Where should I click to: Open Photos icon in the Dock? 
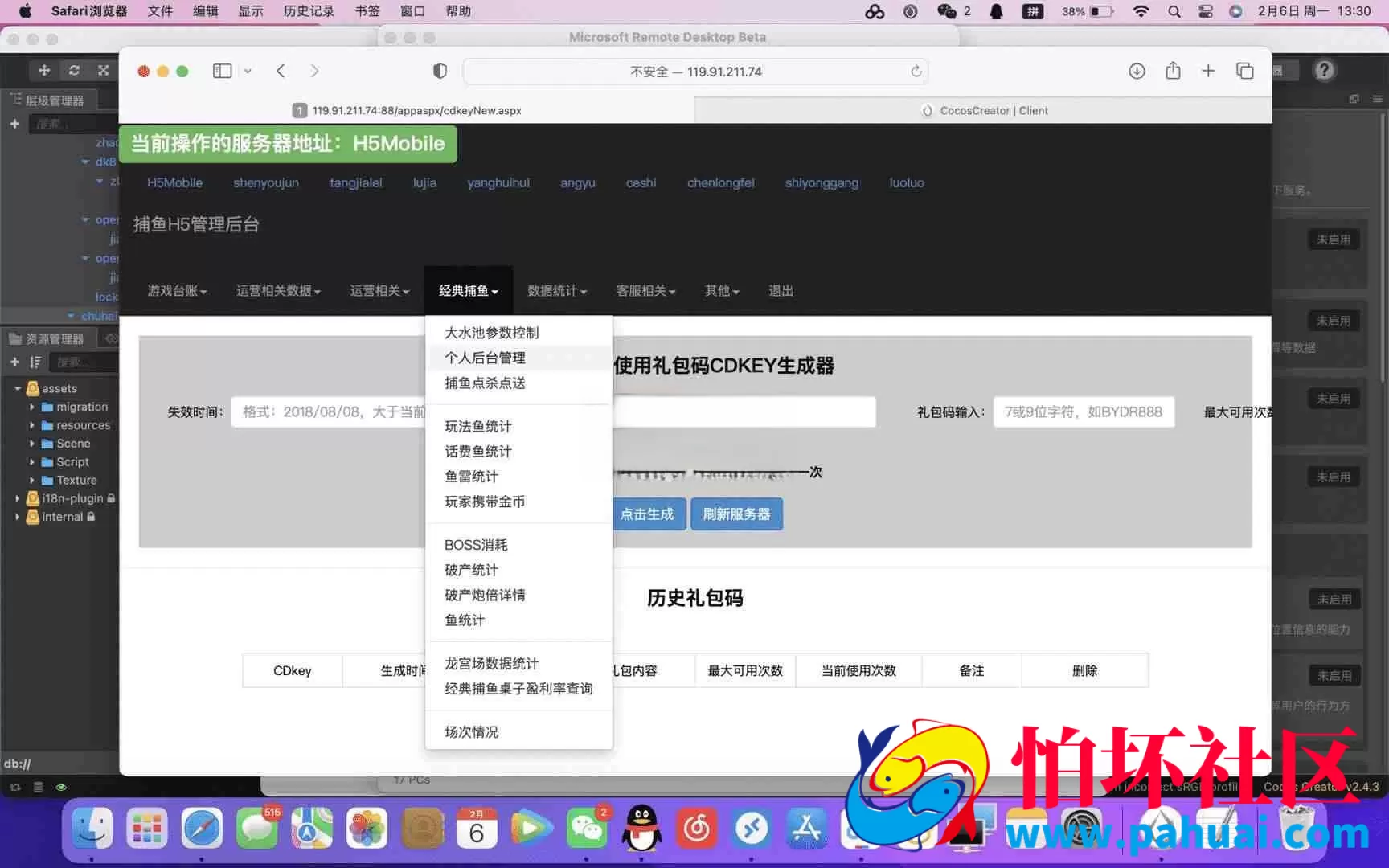click(x=367, y=829)
